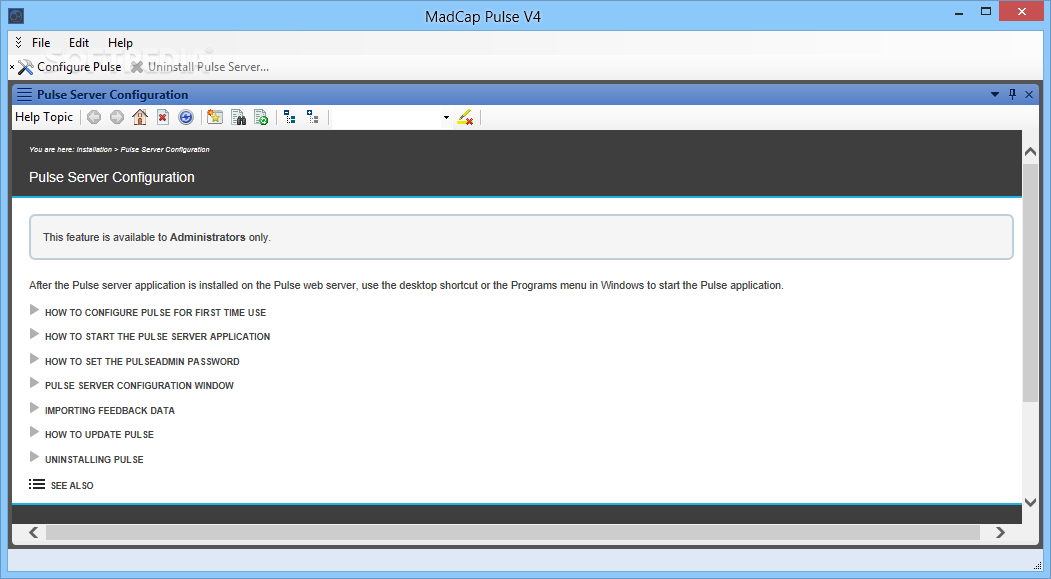Viewport: 1051px width, 579px height.
Task: Refresh the help topic with blue icon
Action: tap(186, 117)
